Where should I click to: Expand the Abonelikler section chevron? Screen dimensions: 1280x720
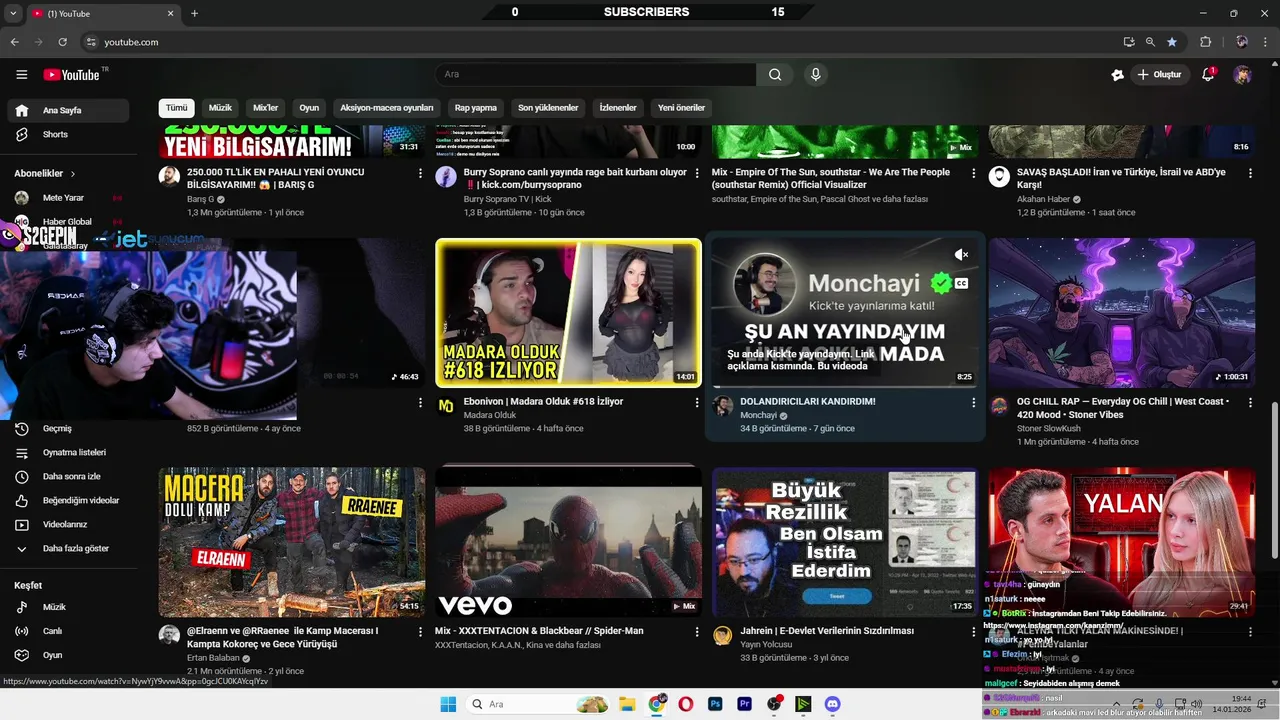72,173
